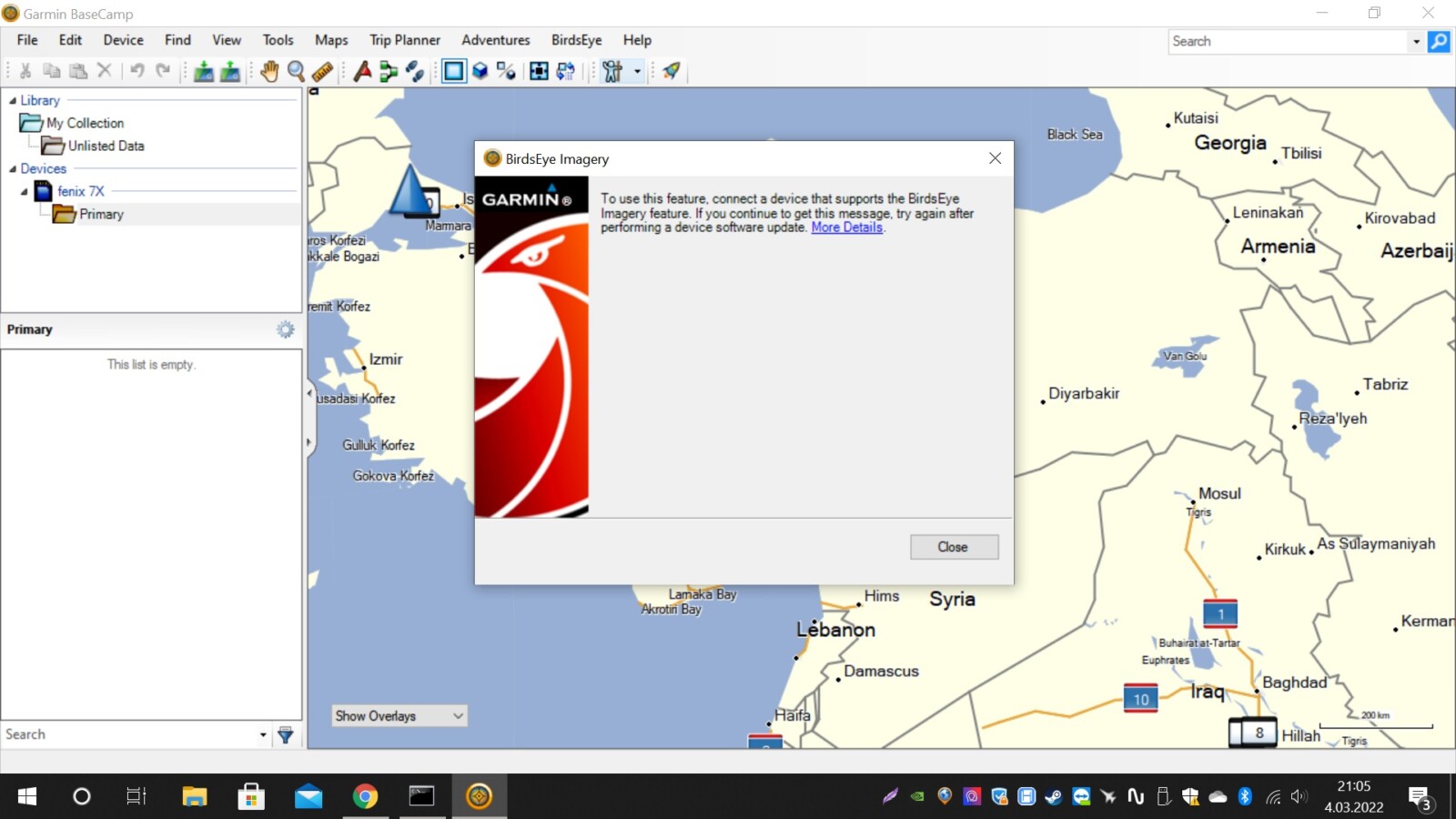Viewport: 1456px width, 819px height.
Task: Select the Unlisted Data folder
Action: (x=106, y=146)
